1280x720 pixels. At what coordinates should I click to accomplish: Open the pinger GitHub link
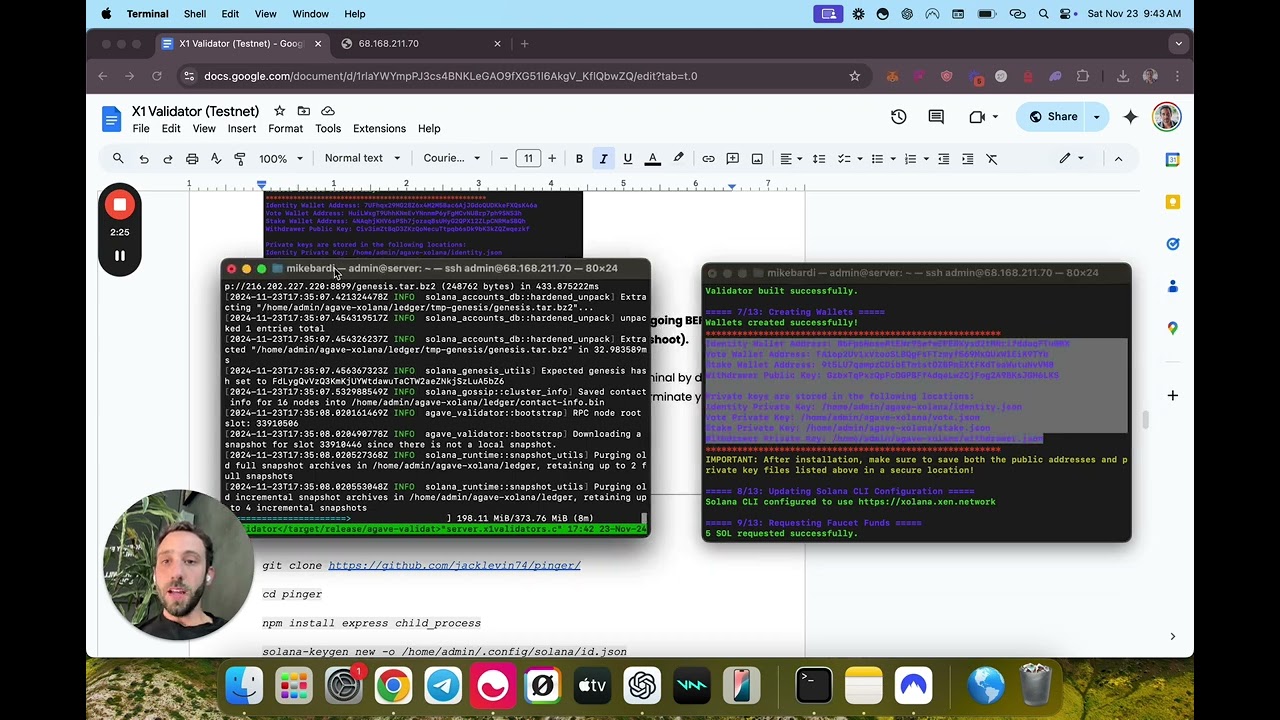click(x=454, y=565)
